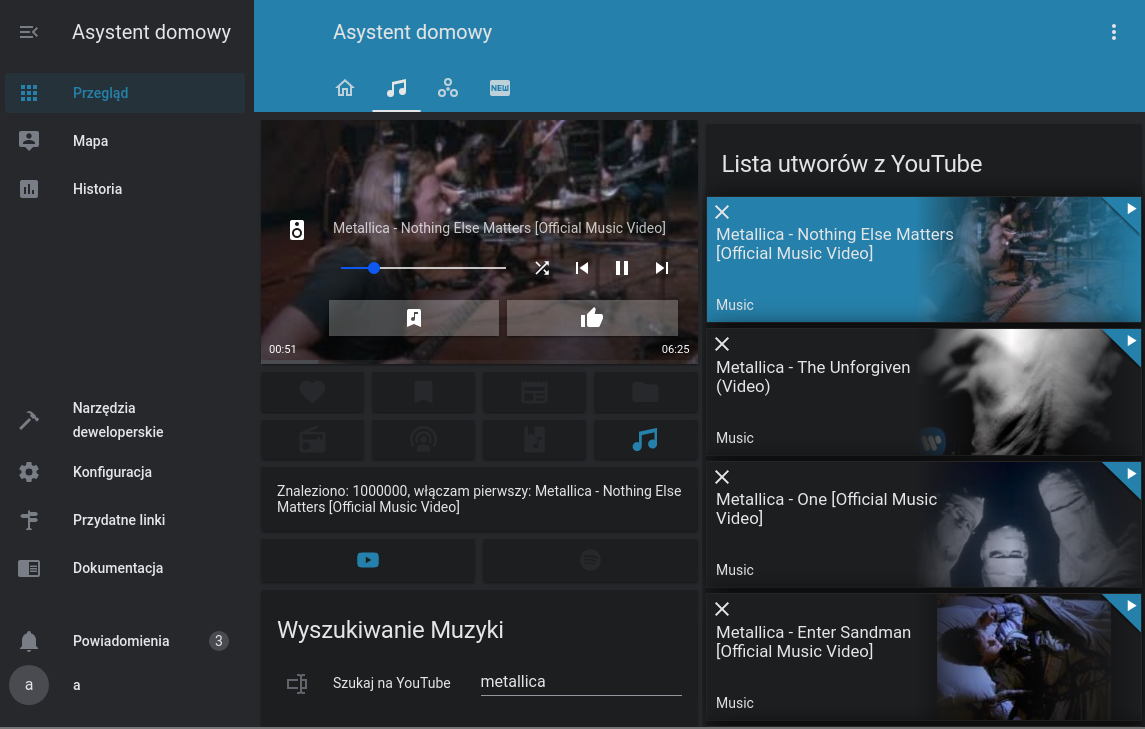Image resolution: width=1145 pixels, height=729 pixels.
Task: Select the Spotify icon button
Action: [x=589, y=561]
